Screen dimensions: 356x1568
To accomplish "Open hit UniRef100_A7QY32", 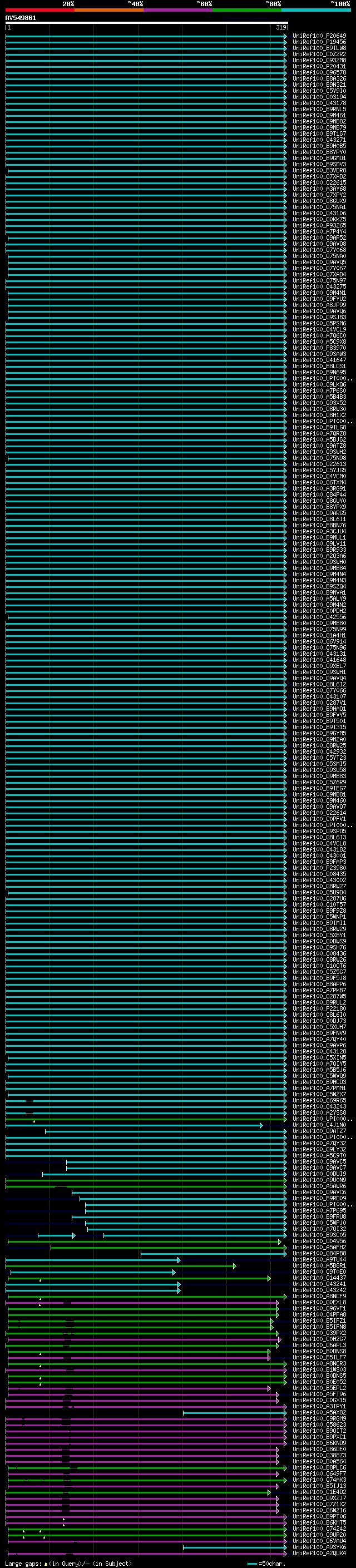I will [x=319, y=1143].
